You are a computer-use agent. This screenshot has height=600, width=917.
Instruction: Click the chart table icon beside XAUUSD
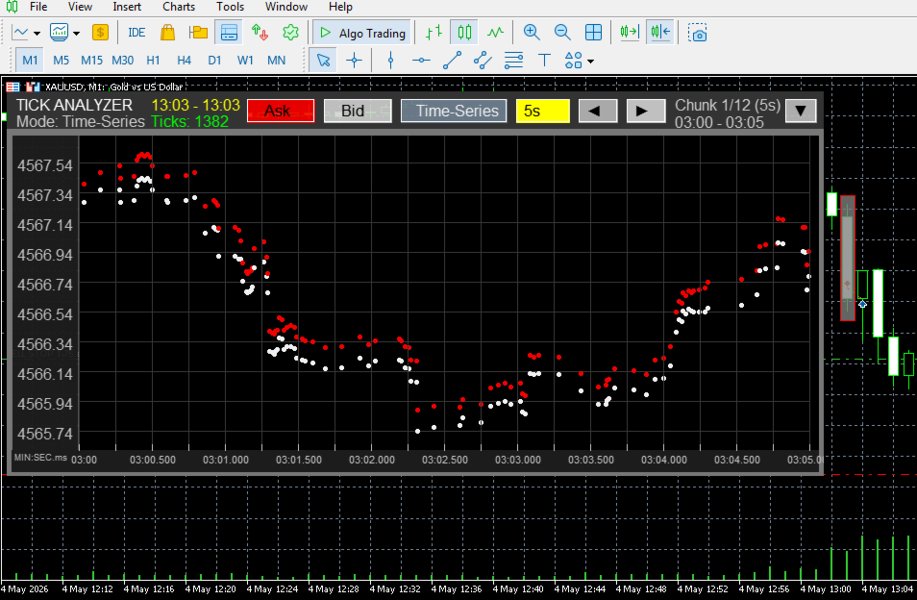point(13,87)
